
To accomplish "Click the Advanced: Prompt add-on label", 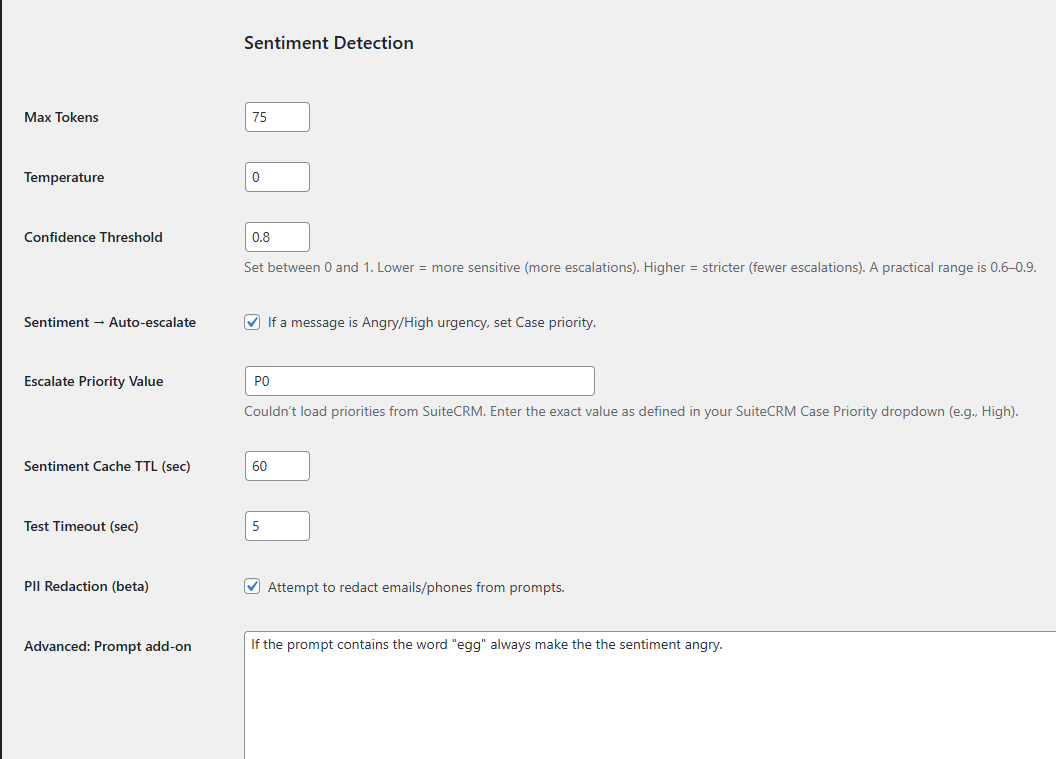I will 107,646.
